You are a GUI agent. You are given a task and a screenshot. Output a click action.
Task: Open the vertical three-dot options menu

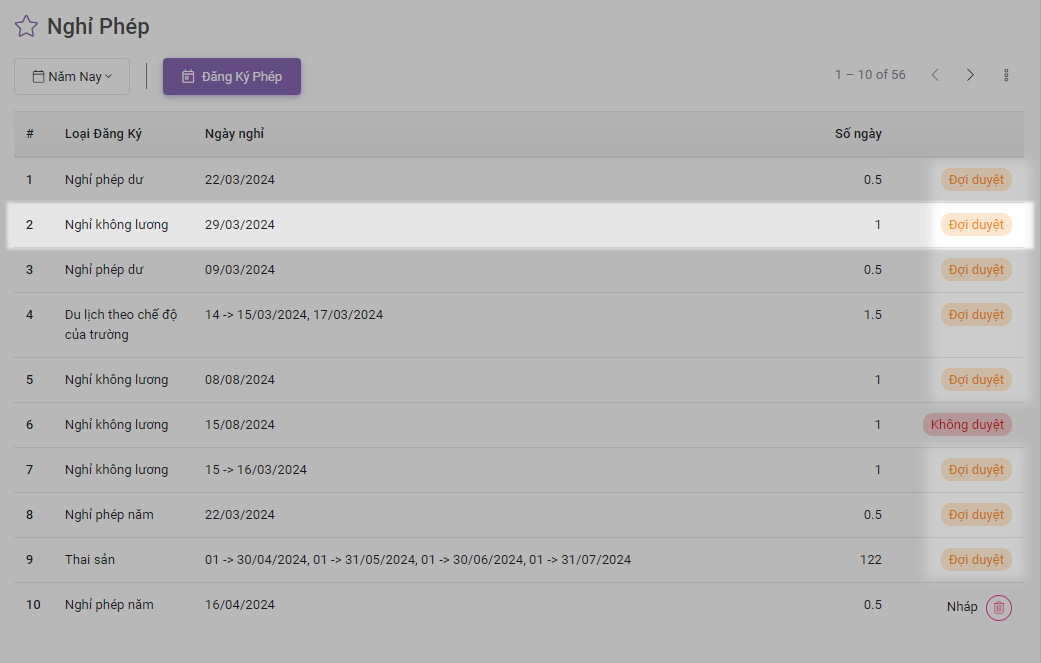[1006, 75]
